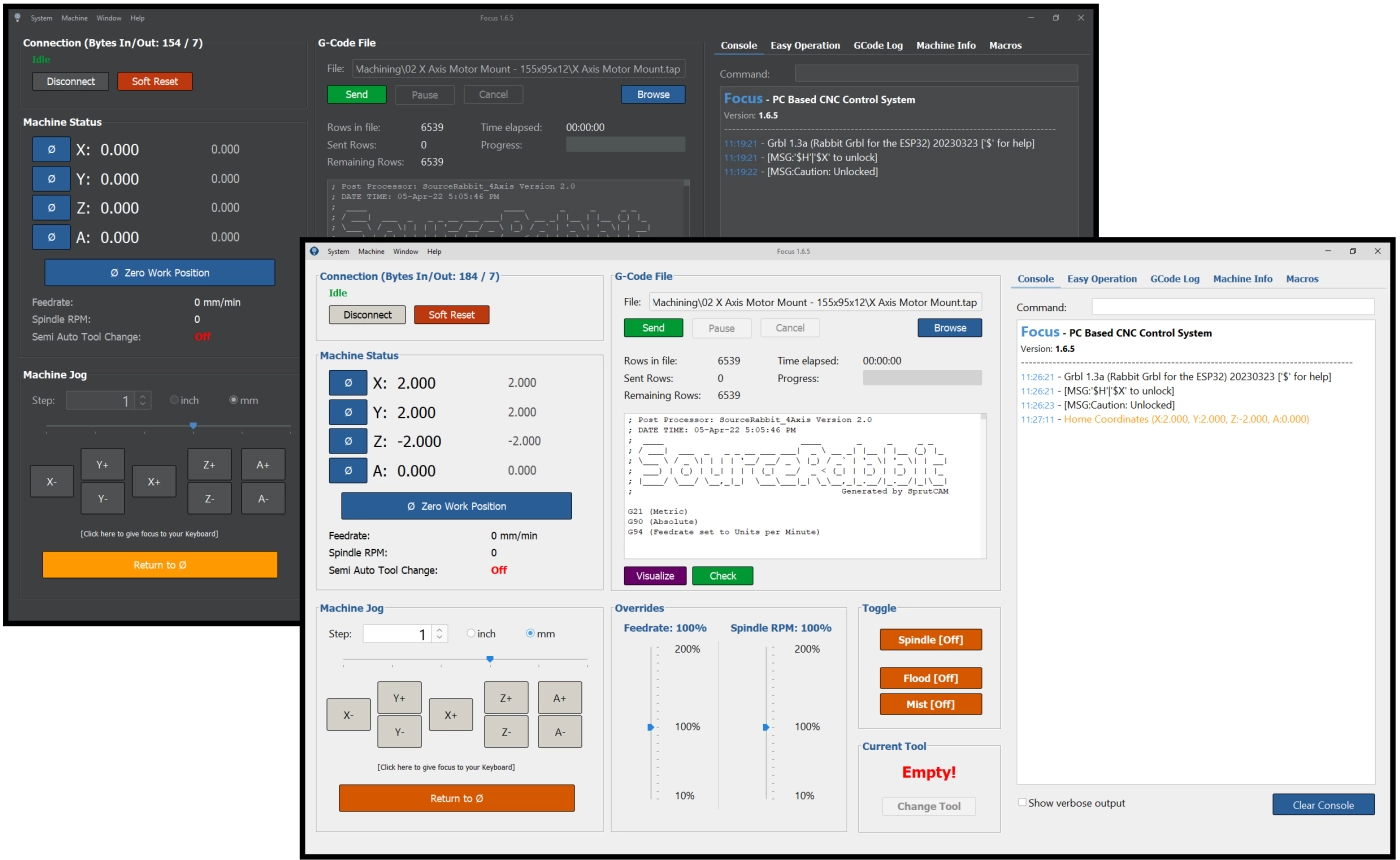Screen dimensions: 1400x860
Task: Switch to Macros tab in light window
Action: 1302,279
